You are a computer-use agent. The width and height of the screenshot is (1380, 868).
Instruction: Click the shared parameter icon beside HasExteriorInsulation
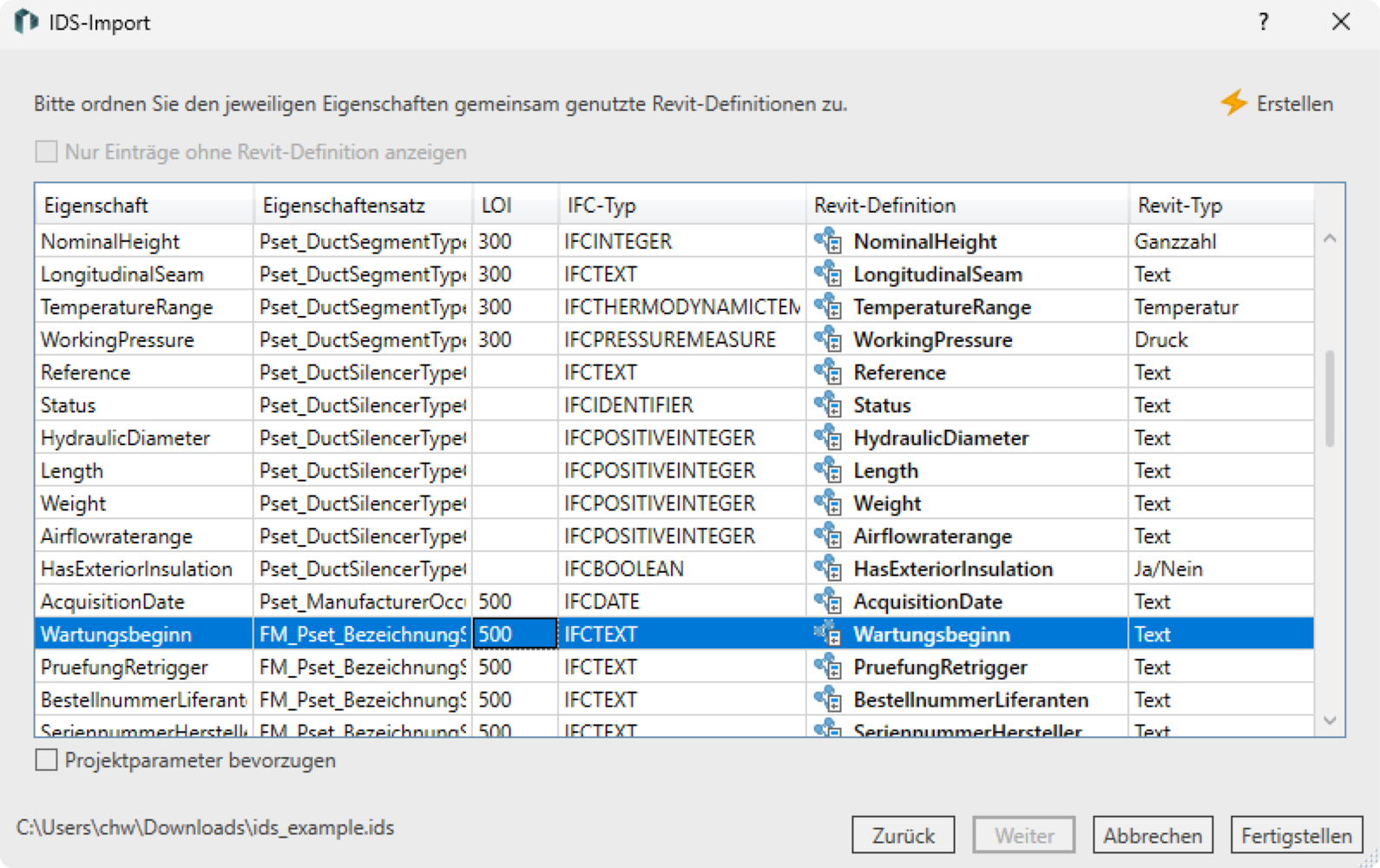pyautogui.click(x=828, y=569)
